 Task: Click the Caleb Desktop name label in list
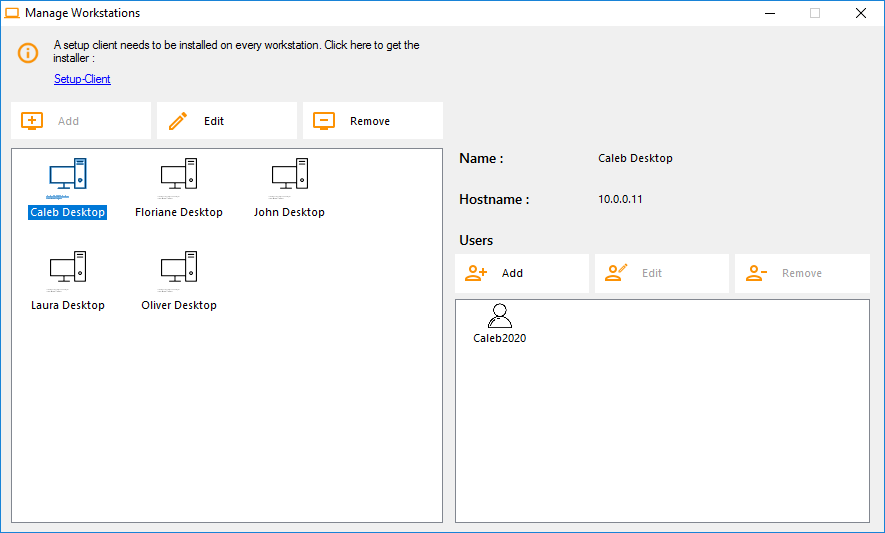click(x=68, y=212)
